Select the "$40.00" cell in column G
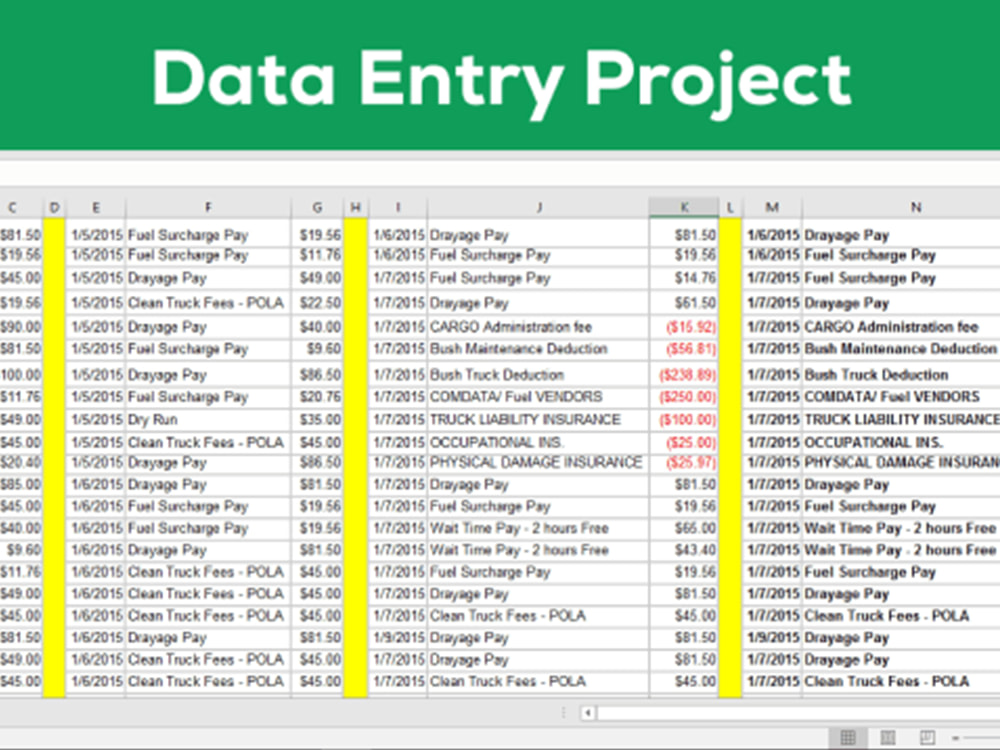Image resolution: width=1000 pixels, height=750 pixels. 317,327
